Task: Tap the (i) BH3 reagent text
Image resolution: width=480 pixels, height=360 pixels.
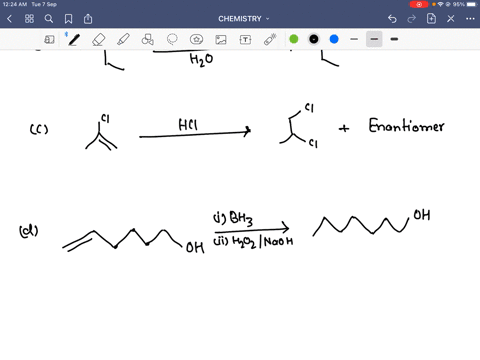Action: point(233,218)
